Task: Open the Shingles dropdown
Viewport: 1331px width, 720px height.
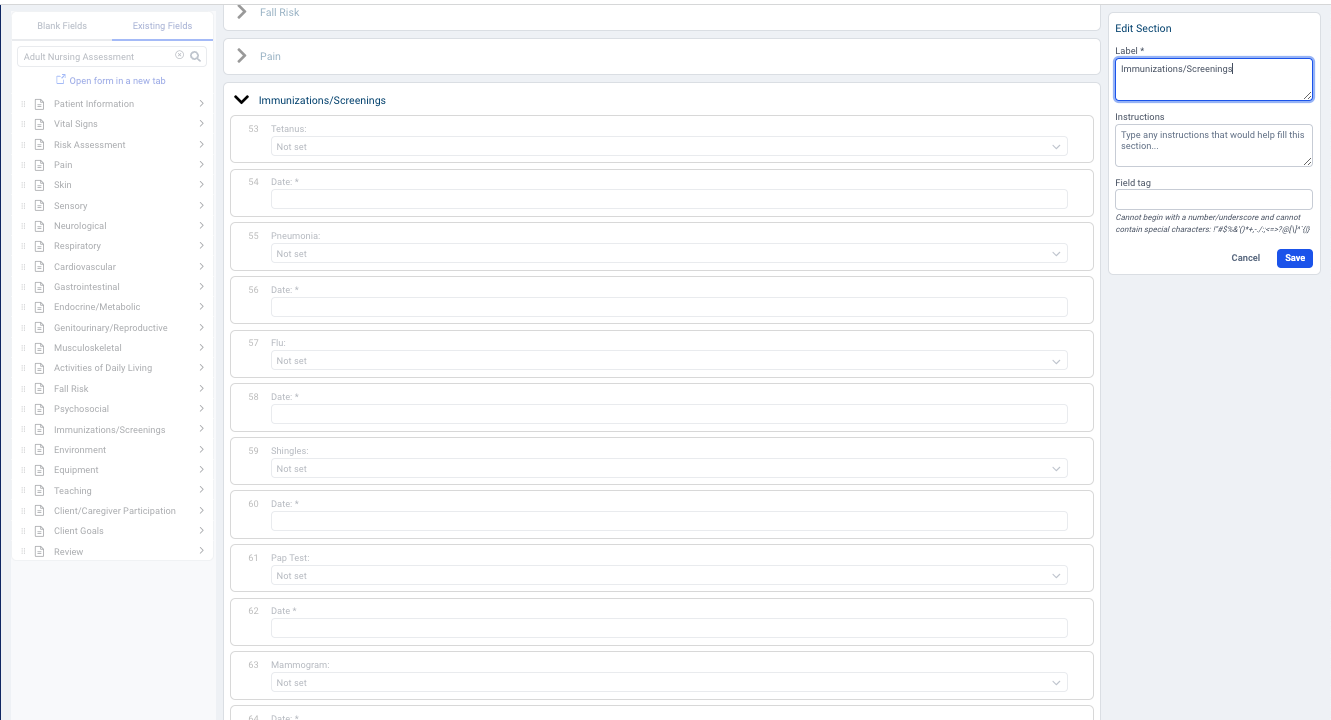Action: coord(669,469)
